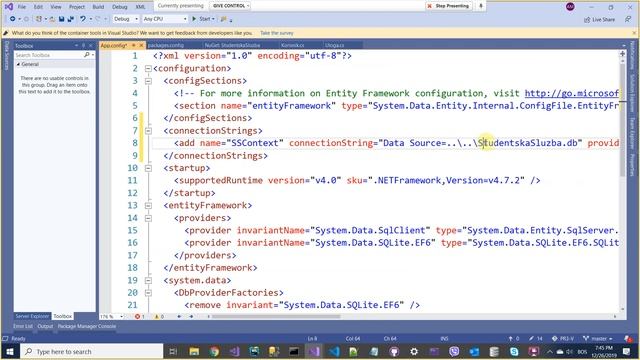640x360 pixels.
Task: Switch to the NuGet: StudentskaSluzba tab
Action: pos(232,45)
